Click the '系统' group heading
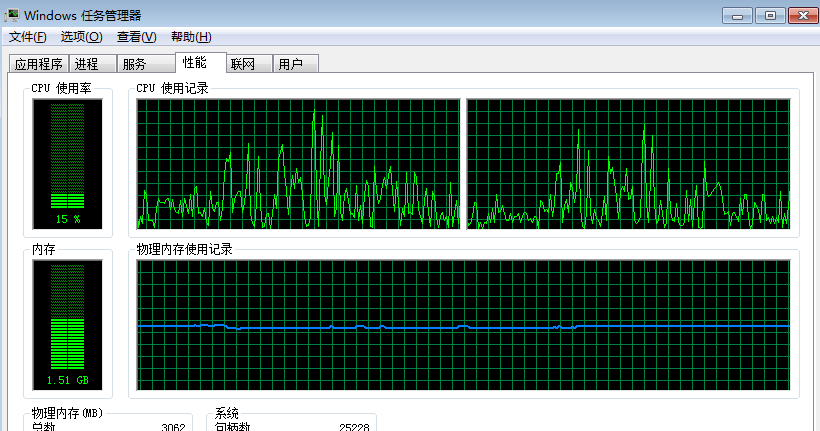The image size is (820, 431). pyautogui.click(x=226, y=413)
